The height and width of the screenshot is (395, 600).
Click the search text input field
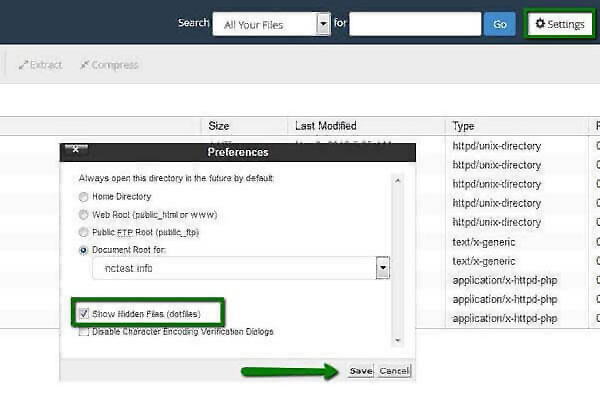(415, 24)
